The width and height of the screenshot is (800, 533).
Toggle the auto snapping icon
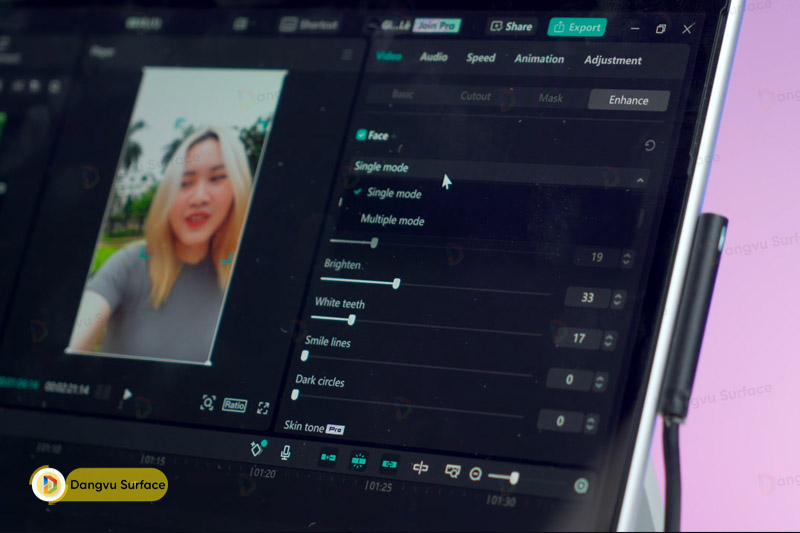coord(358,461)
